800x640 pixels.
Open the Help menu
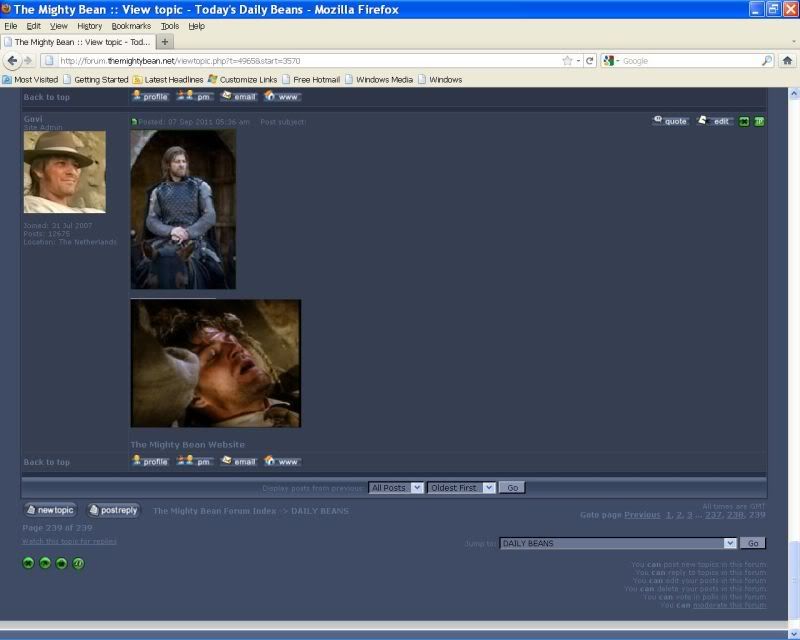pos(196,26)
